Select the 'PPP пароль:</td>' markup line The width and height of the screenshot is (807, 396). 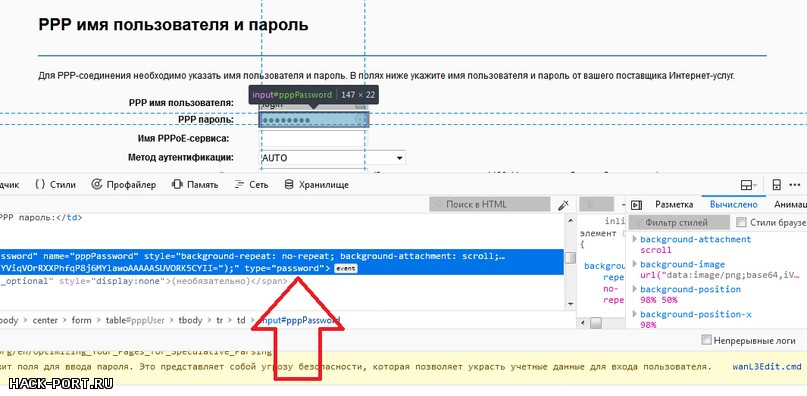point(41,217)
